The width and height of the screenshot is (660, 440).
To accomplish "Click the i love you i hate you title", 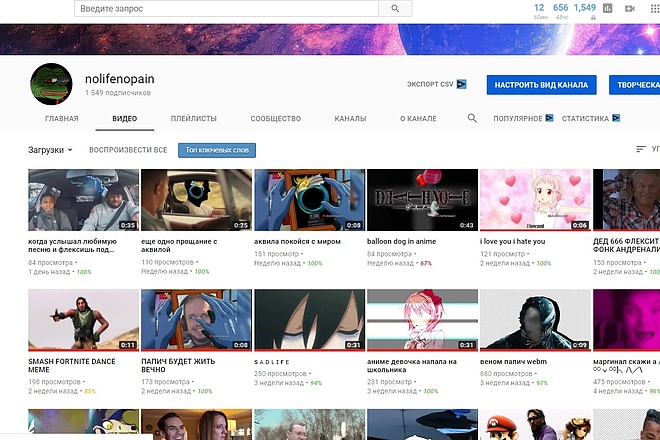I will click(513, 242).
